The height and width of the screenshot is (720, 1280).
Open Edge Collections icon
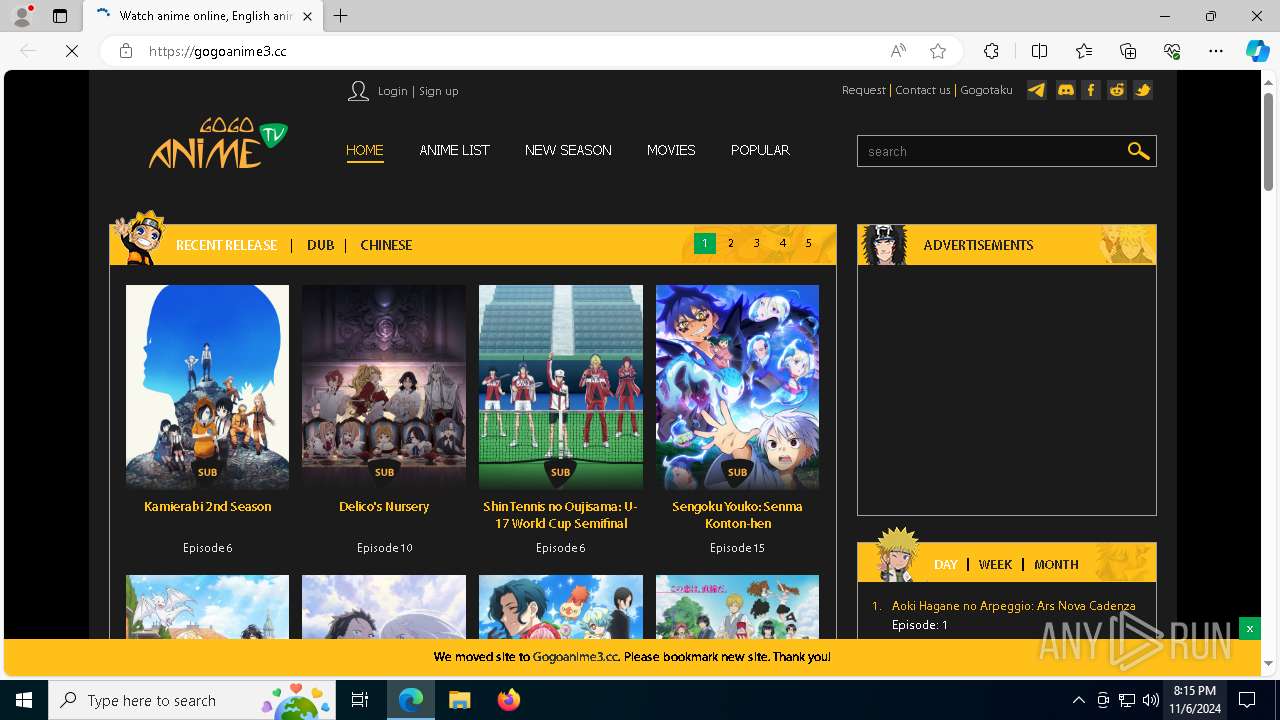click(x=1128, y=51)
